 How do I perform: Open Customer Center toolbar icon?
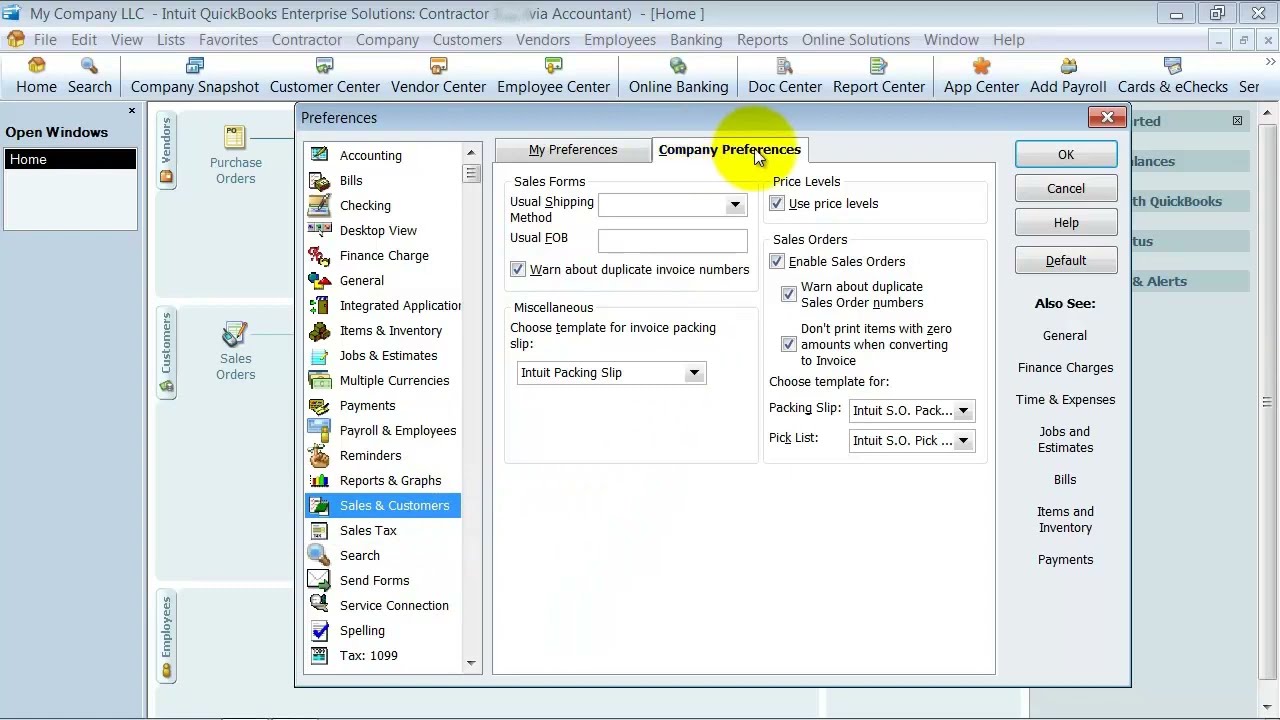pyautogui.click(x=325, y=76)
